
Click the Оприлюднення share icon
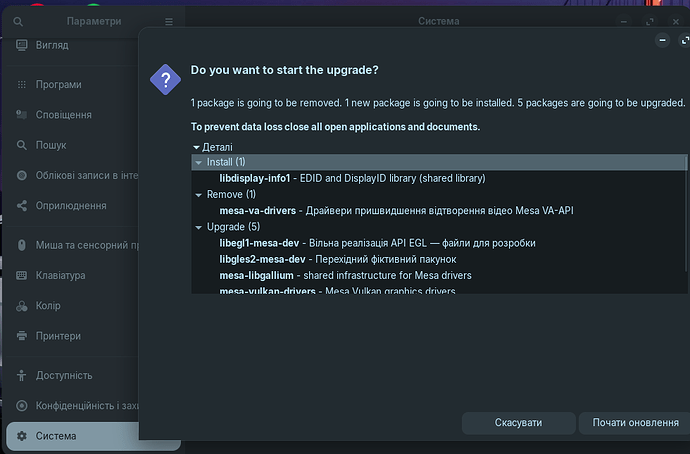coord(22,206)
